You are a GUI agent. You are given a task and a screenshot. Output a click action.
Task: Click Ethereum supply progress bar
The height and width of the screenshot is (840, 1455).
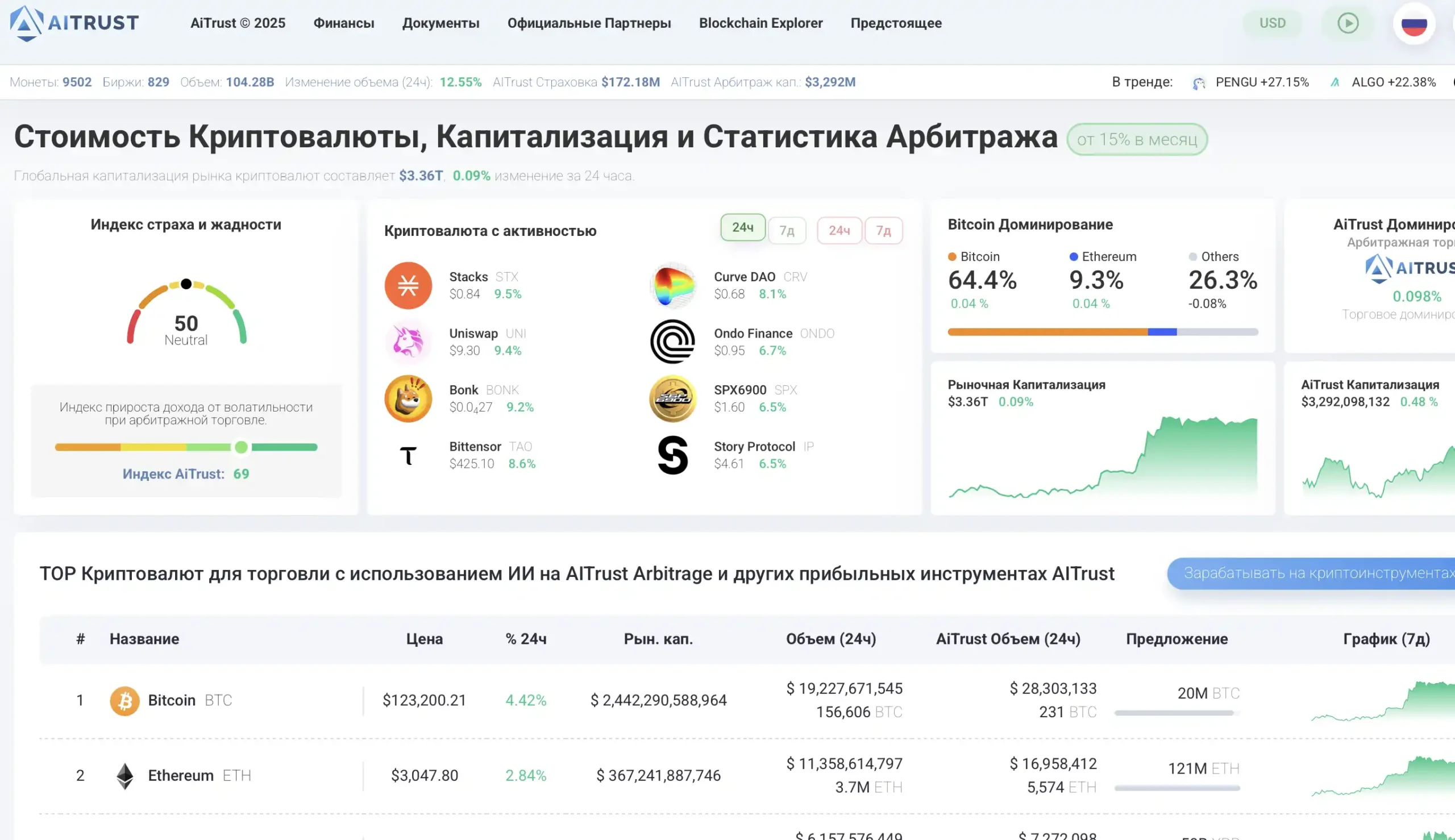coord(1177,789)
